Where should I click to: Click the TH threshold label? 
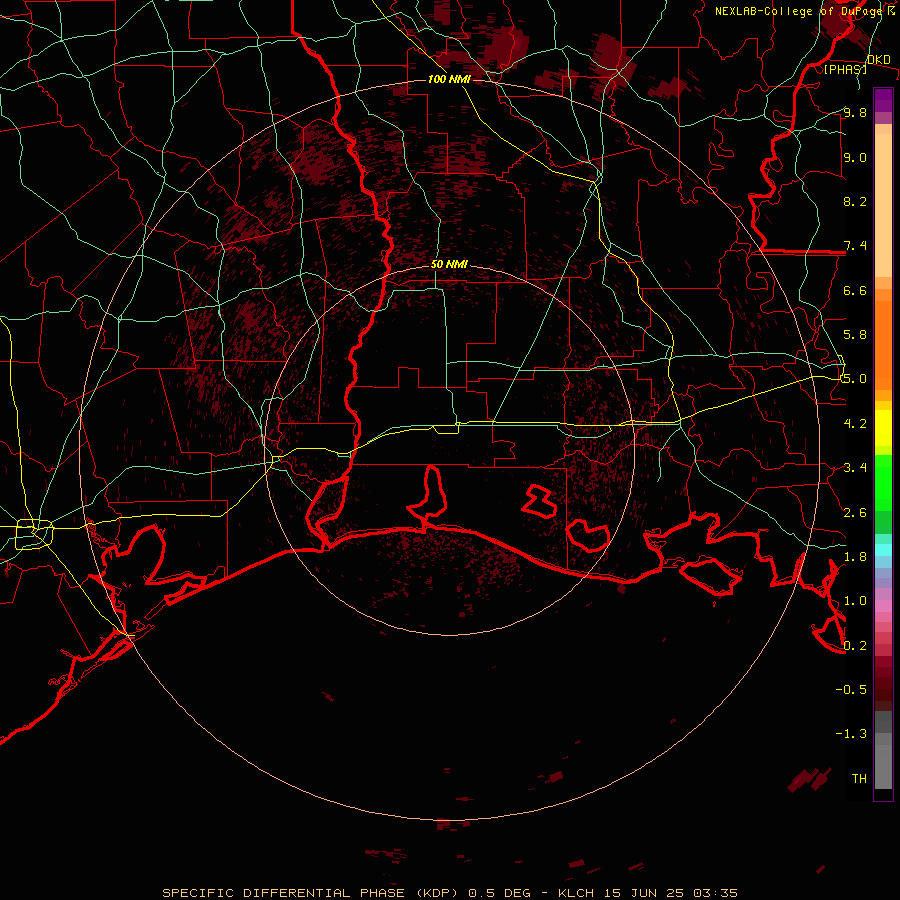(859, 779)
